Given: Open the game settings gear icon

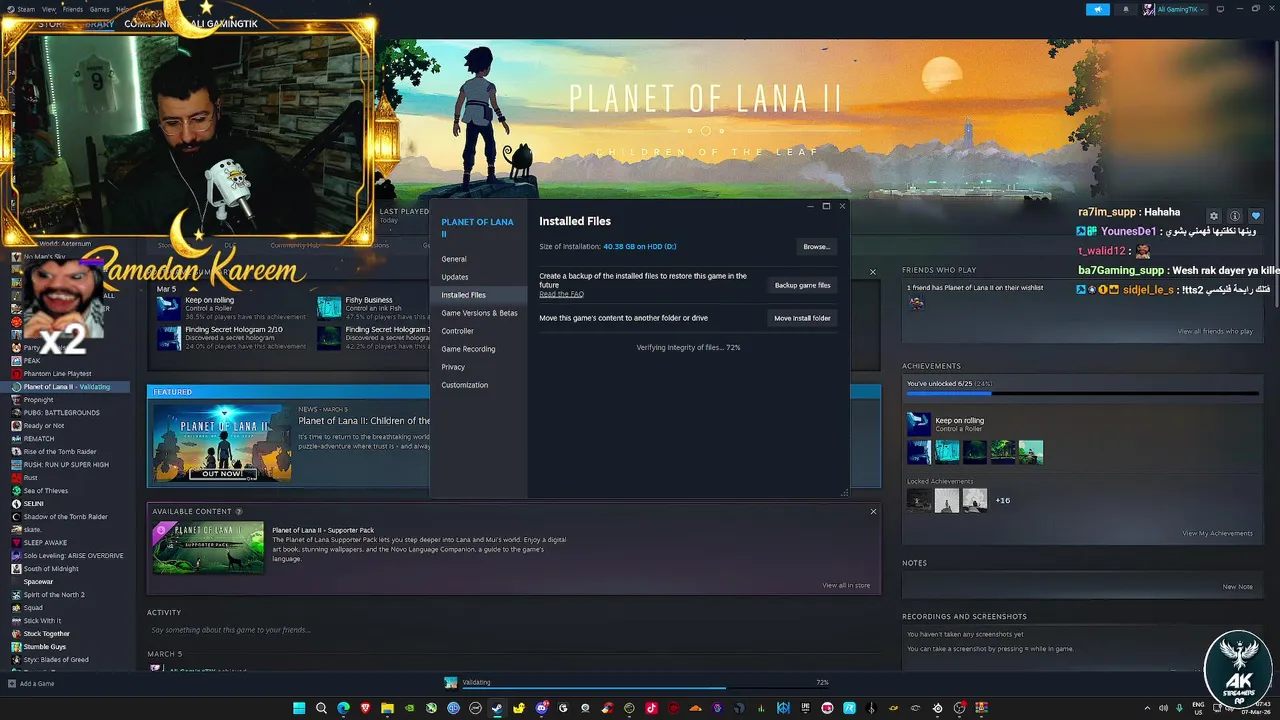Looking at the screenshot, I should click(x=1214, y=216).
